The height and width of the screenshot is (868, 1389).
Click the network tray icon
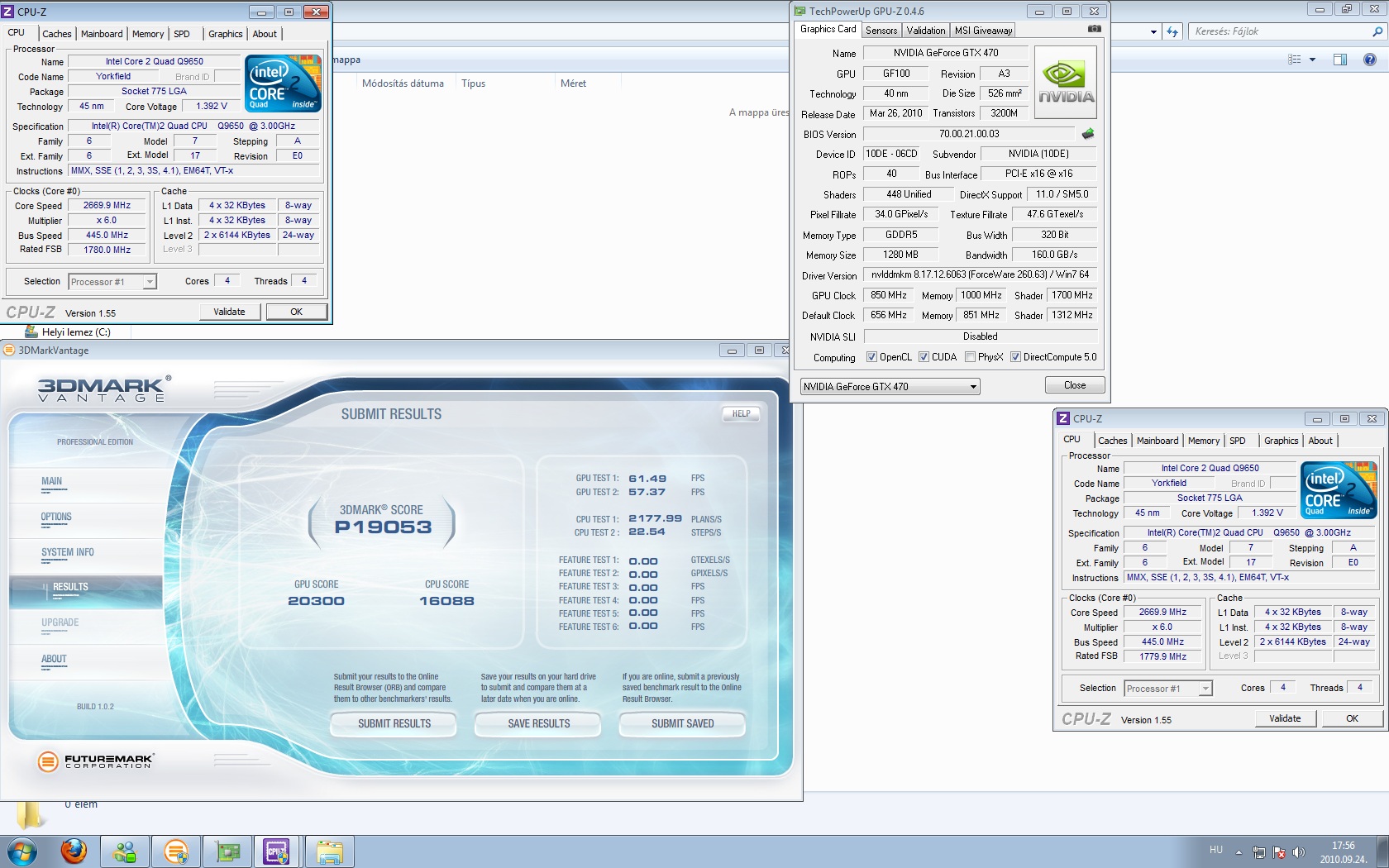tap(1258, 852)
